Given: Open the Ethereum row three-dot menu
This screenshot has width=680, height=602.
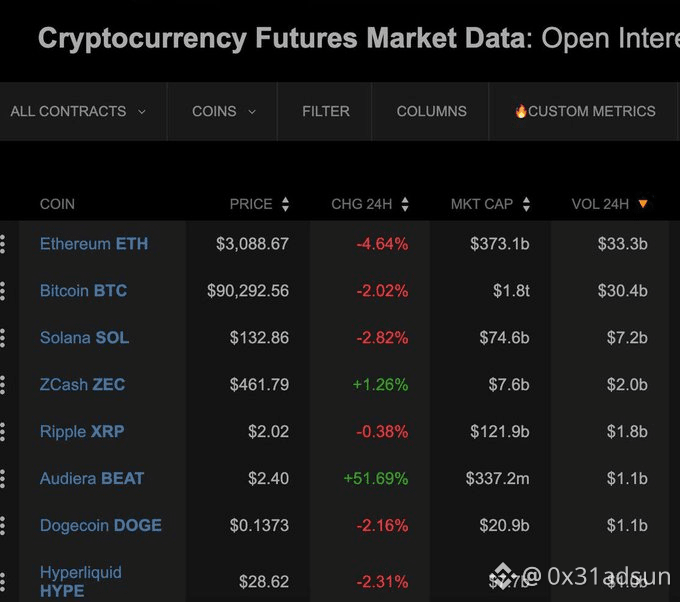Looking at the screenshot, I should [x=3, y=244].
